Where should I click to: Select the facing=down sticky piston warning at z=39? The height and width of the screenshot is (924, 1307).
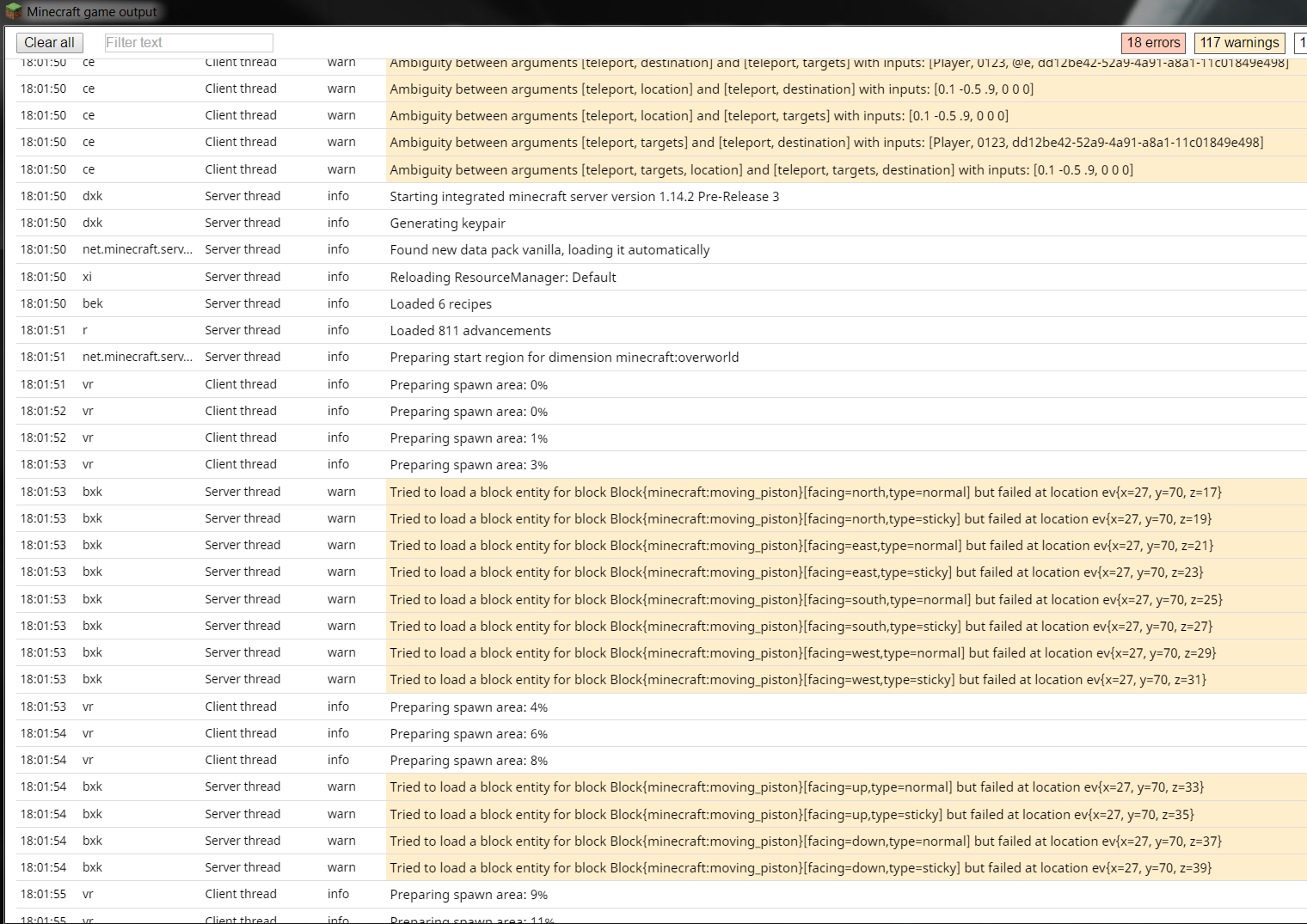[800, 868]
